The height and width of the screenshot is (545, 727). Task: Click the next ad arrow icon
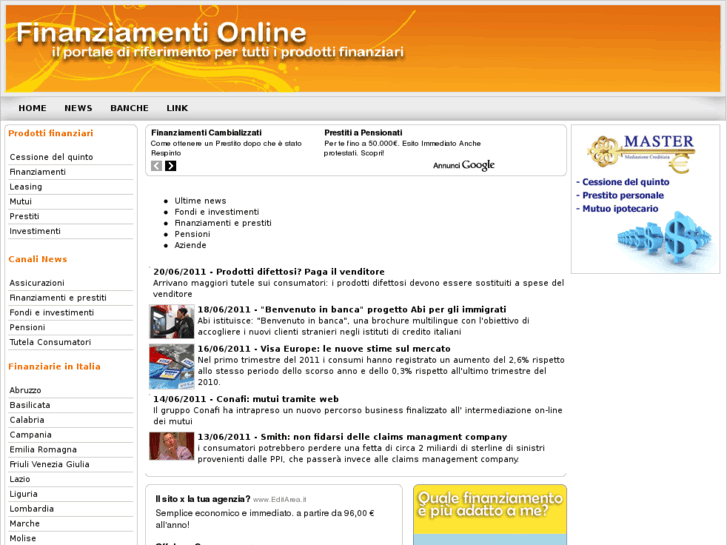(170, 166)
